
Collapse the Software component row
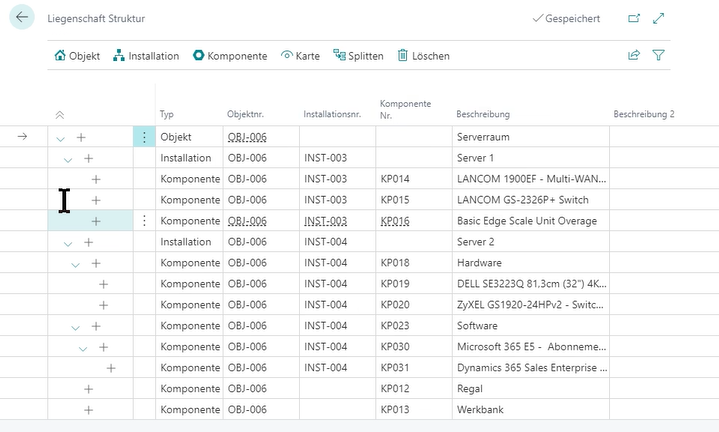(x=75, y=327)
